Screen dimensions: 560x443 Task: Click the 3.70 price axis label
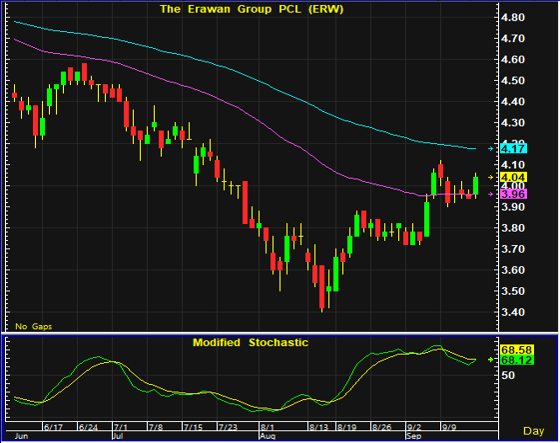[513, 249]
